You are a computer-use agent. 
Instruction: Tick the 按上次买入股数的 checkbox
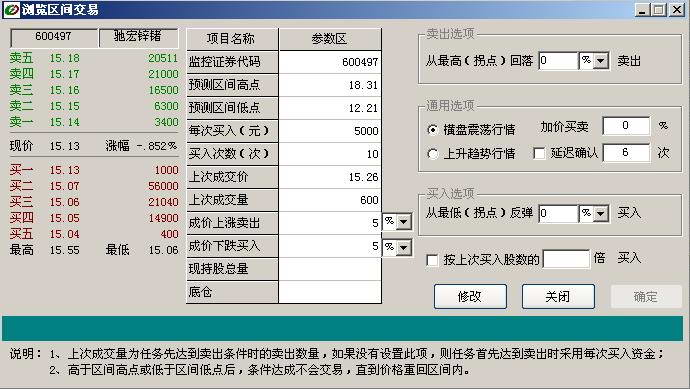pos(432,260)
